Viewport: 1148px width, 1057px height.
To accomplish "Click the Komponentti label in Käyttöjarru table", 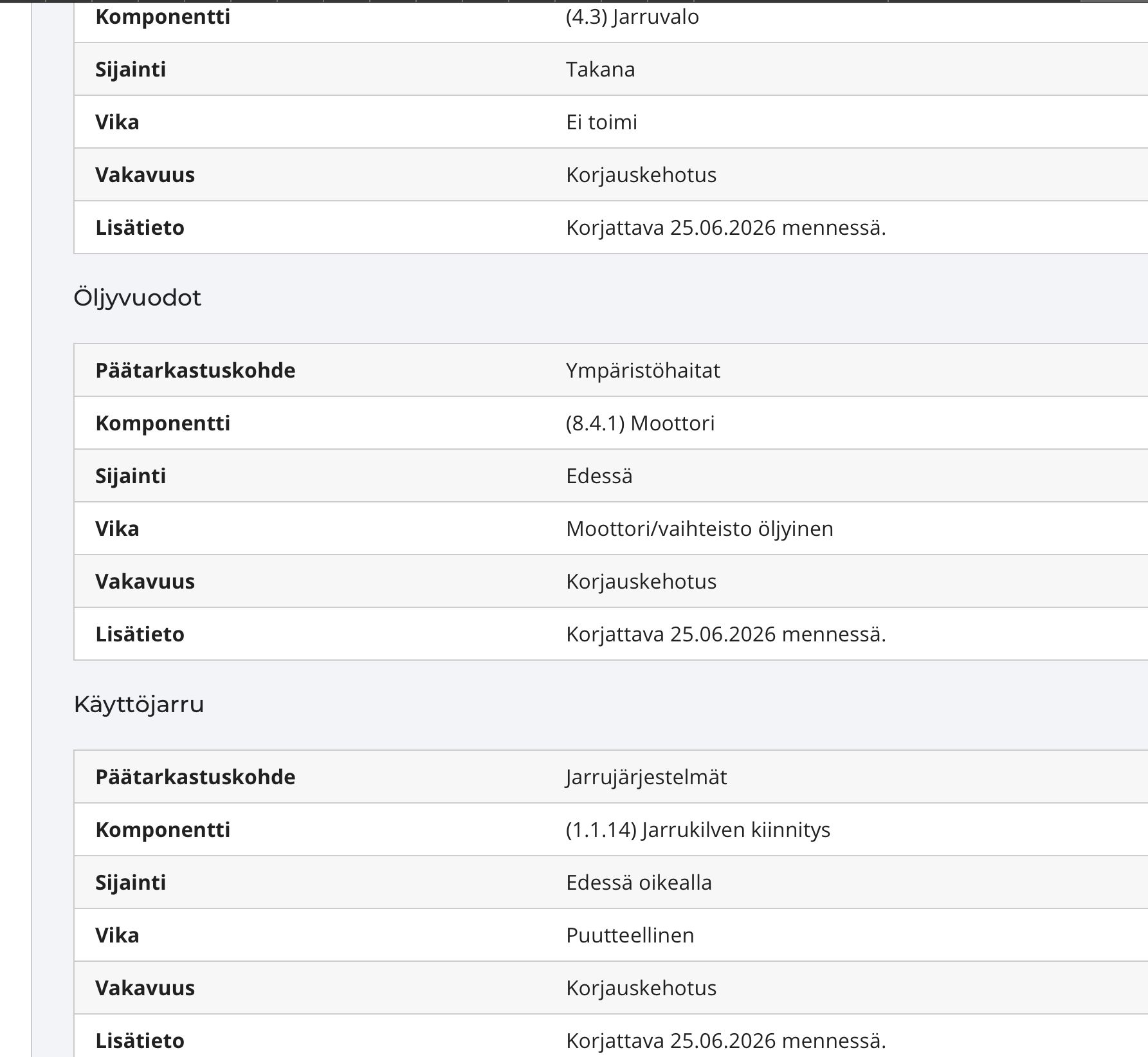I will pyautogui.click(x=163, y=830).
